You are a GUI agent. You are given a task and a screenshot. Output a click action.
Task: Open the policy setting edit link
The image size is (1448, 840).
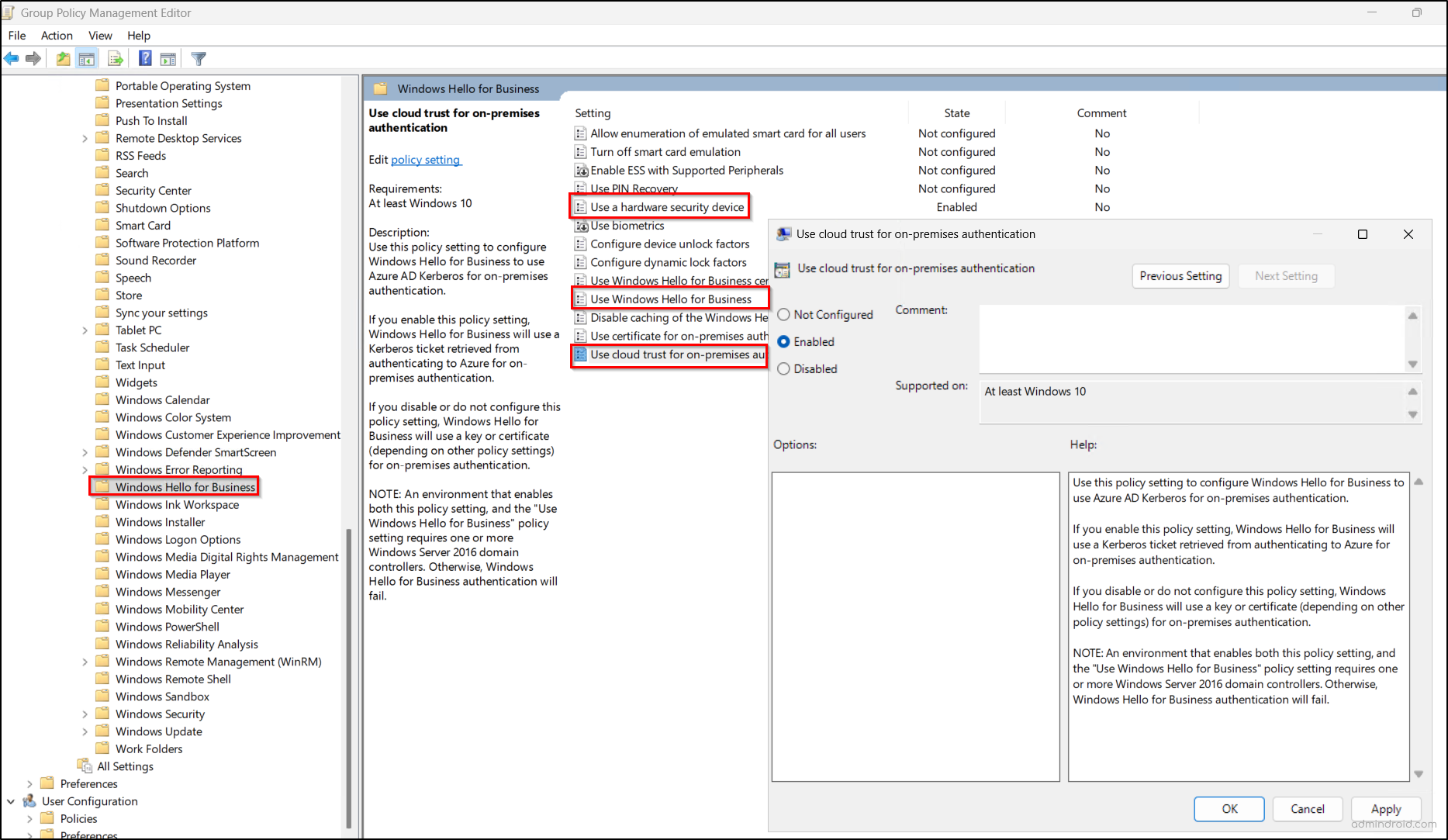pyautogui.click(x=426, y=160)
